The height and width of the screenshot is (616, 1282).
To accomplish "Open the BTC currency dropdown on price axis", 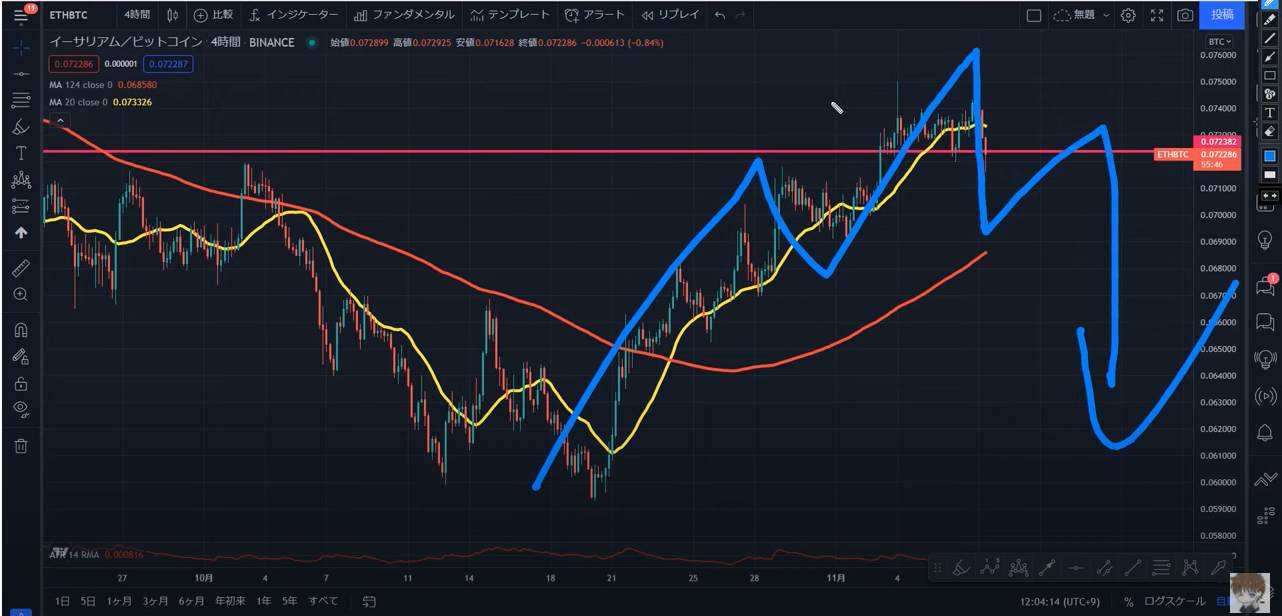I will [1219, 42].
